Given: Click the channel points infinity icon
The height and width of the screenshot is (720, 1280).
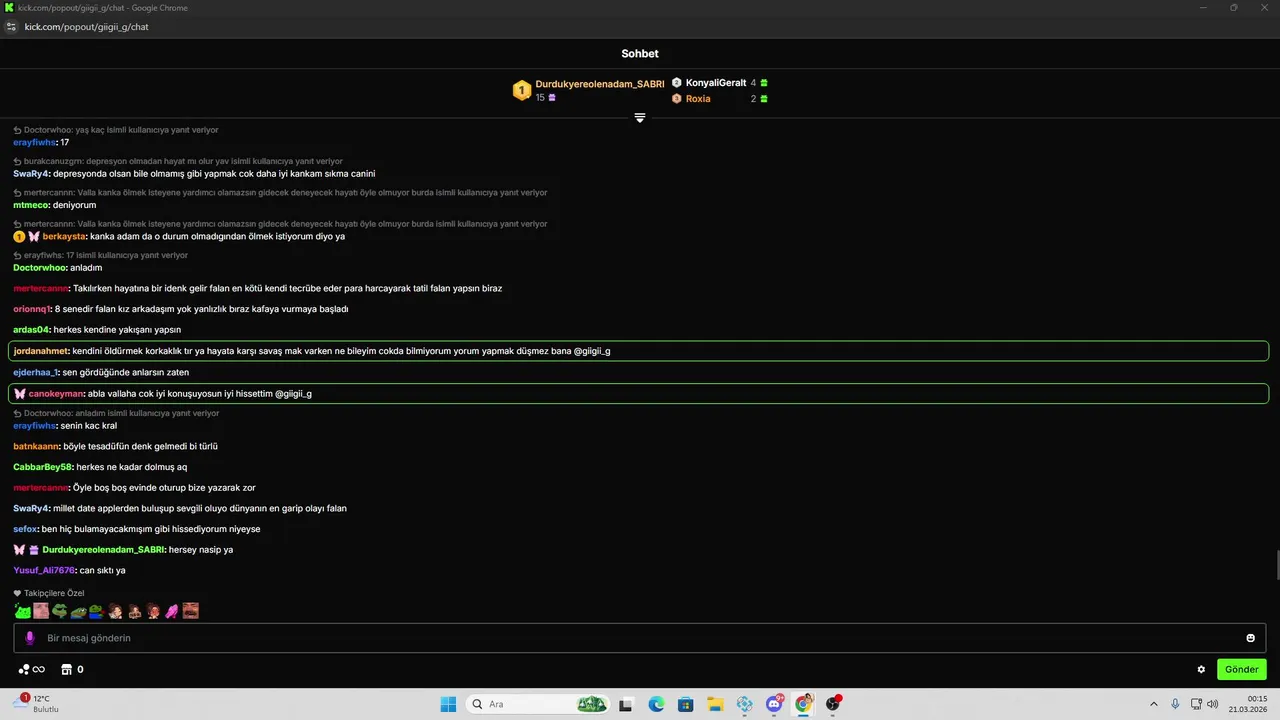Looking at the screenshot, I should tap(32, 670).
